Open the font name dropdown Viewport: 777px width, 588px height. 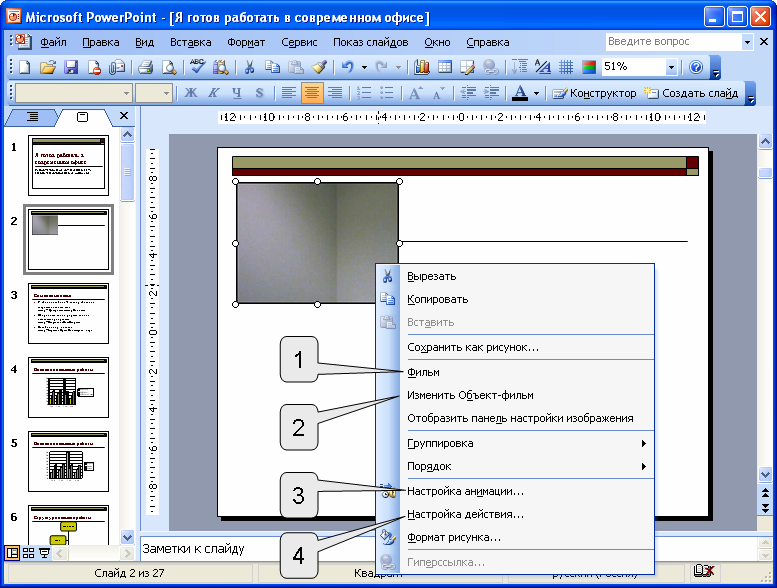(126, 93)
